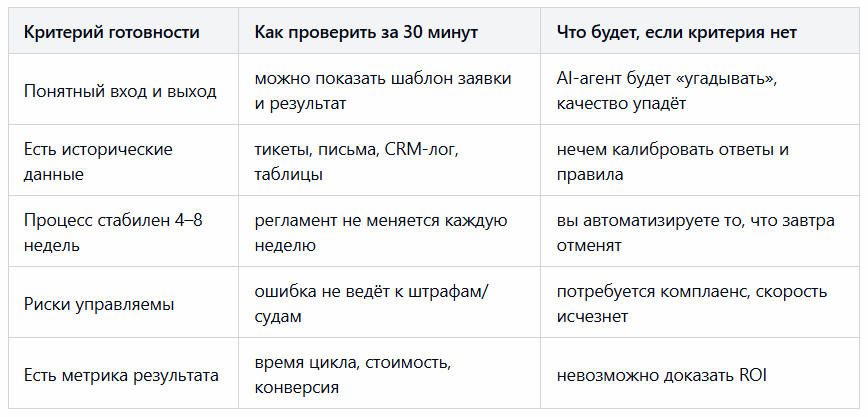Click the word 'CRM-лог' in the table

pyautogui.click(x=433, y=150)
